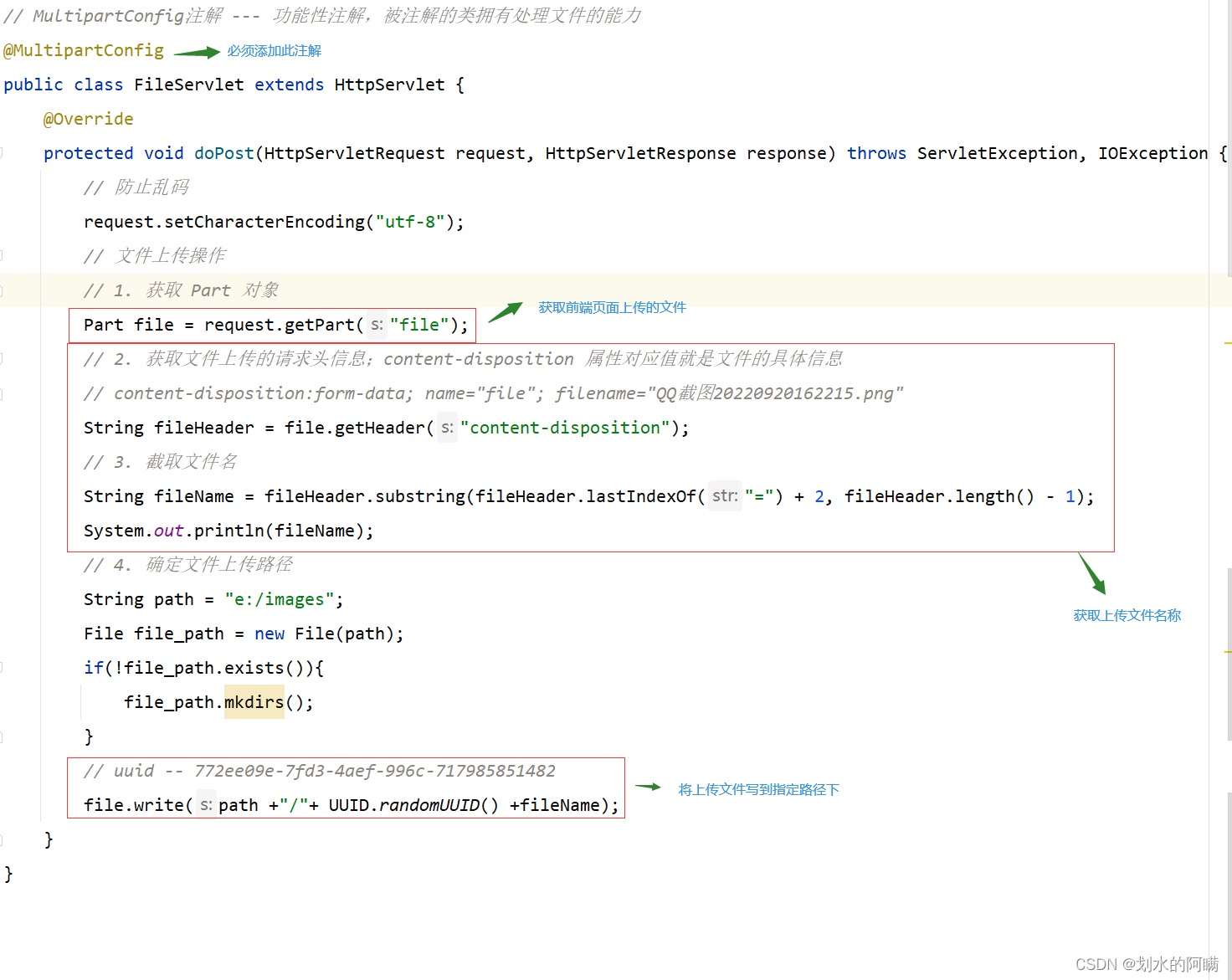Viewport: 1232px width, 980px height.
Task: Click the file.write method call
Action: [134, 805]
